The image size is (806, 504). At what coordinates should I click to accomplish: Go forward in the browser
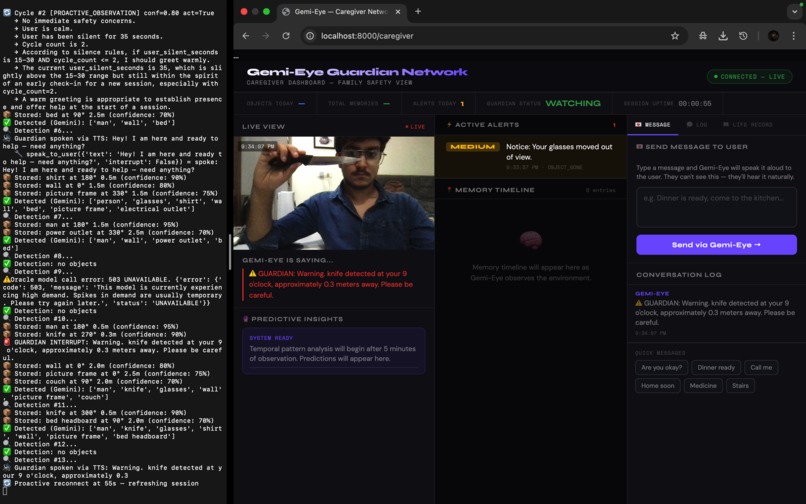pos(266,36)
